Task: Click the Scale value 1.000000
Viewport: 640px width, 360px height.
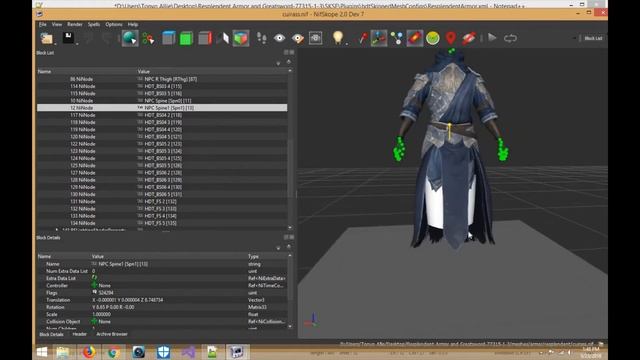Action: tap(102, 314)
